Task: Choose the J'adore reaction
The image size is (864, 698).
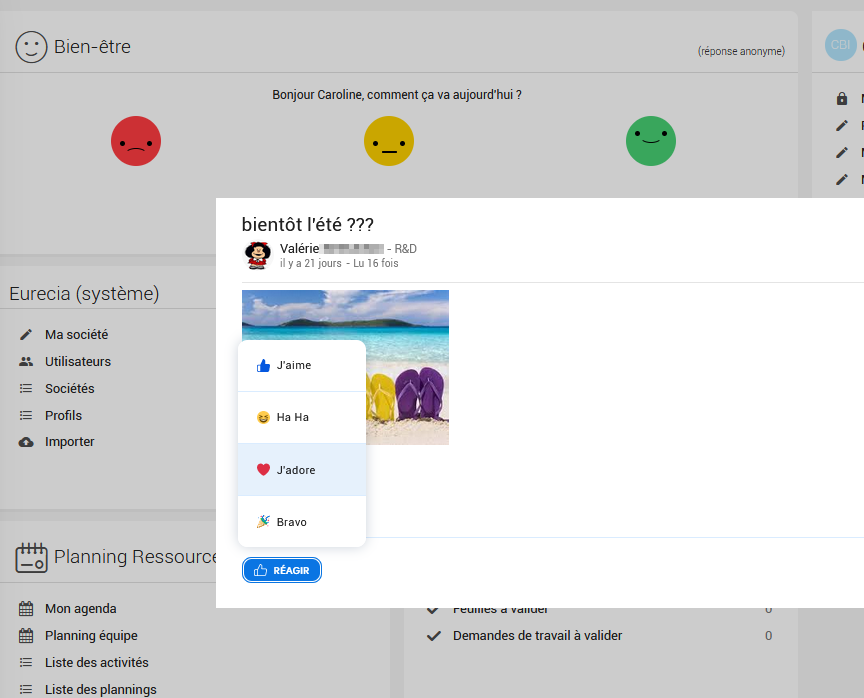Action: [302, 470]
